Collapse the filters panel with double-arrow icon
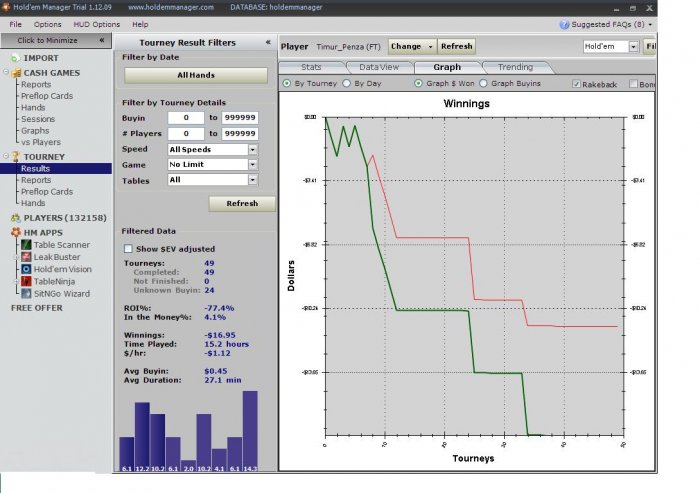The width and height of the screenshot is (700, 493). click(x=267, y=43)
